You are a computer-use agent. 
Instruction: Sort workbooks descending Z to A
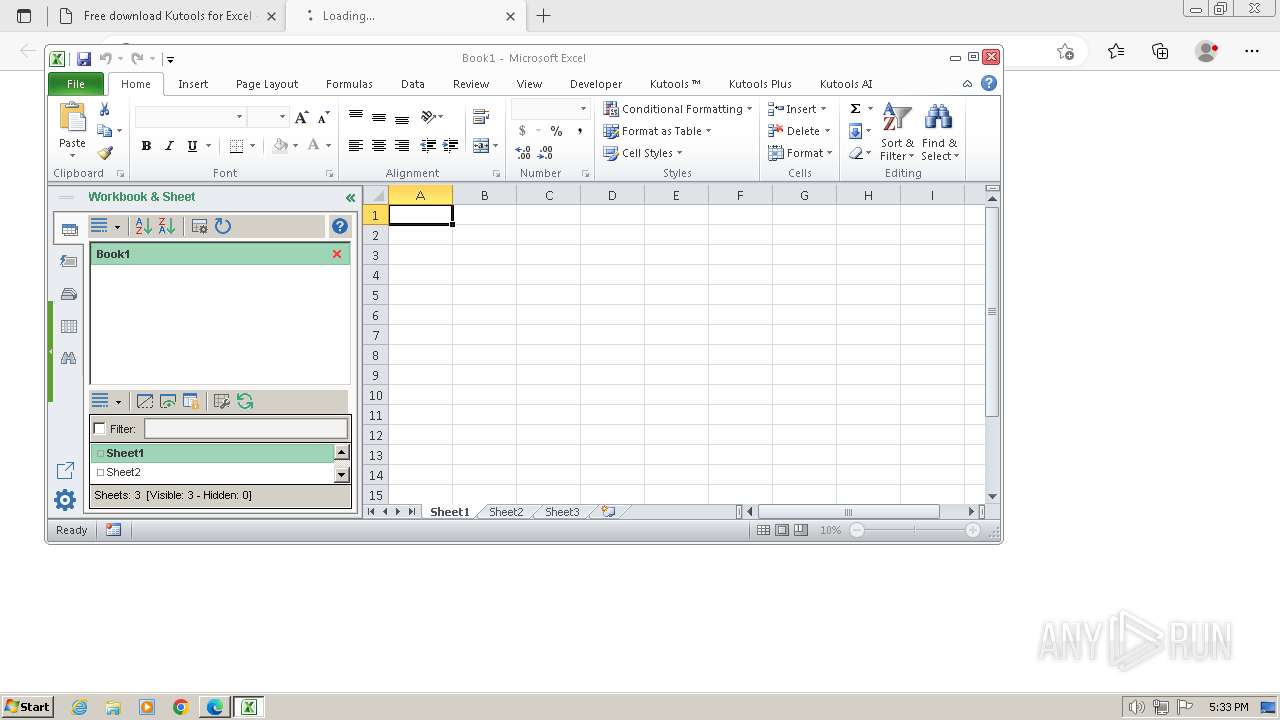click(166, 227)
